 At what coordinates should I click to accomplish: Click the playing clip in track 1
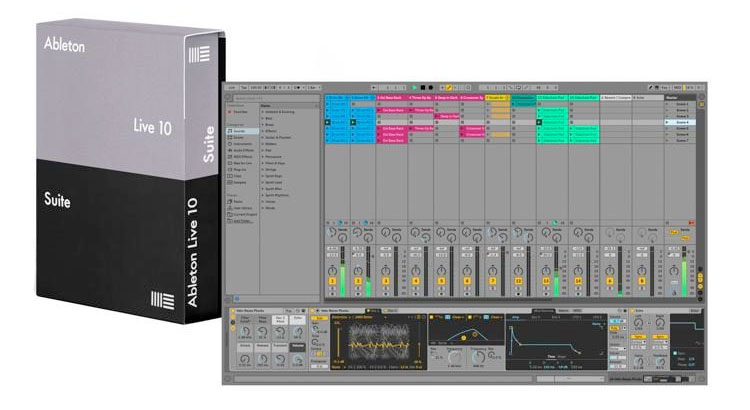coord(337,122)
